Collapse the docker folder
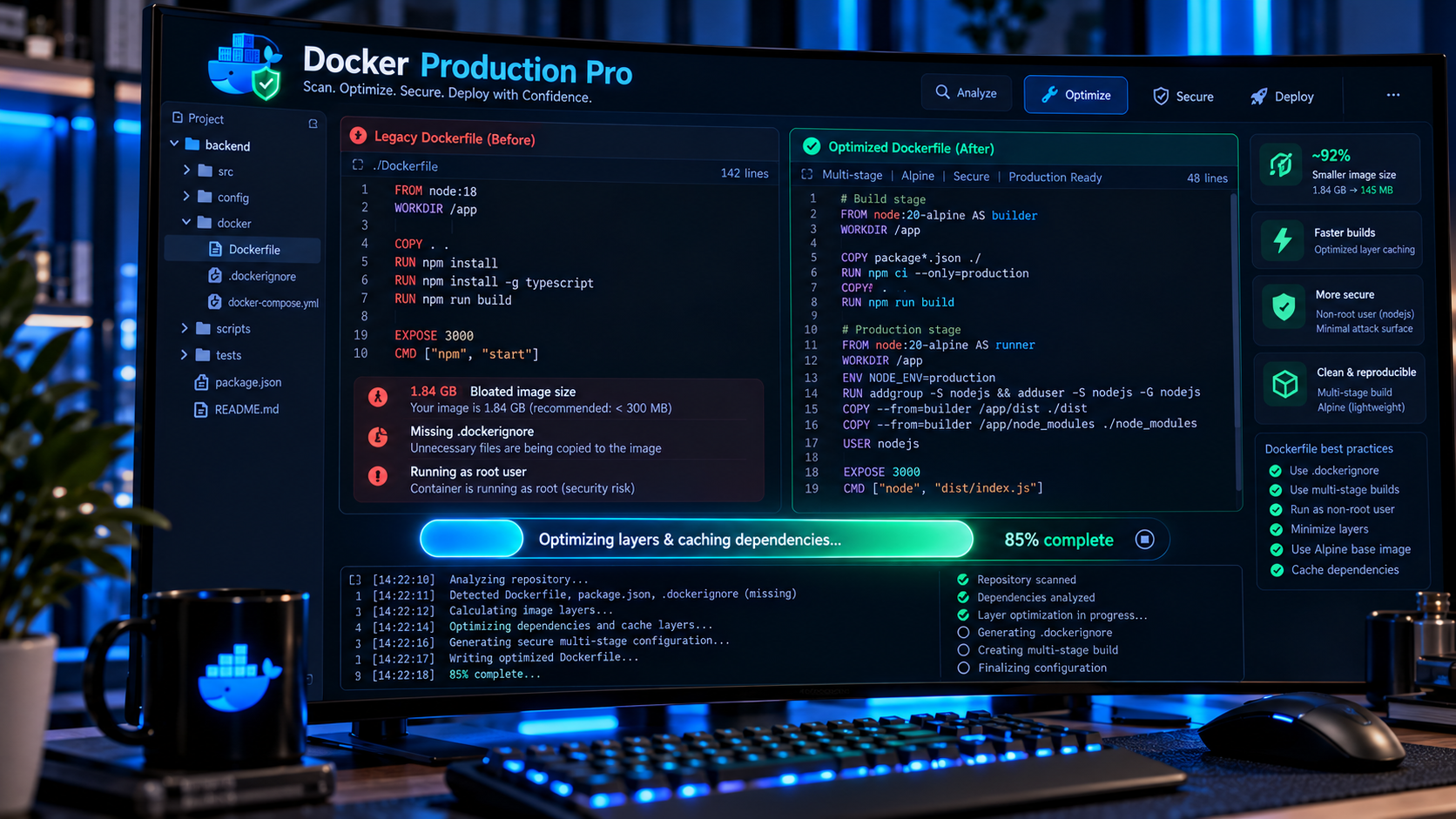 [x=186, y=223]
